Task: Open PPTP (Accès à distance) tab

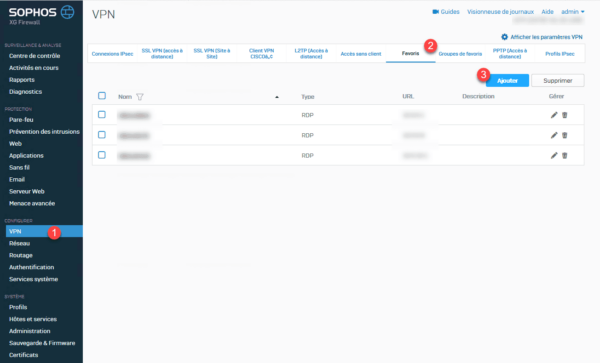Action: point(510,54)
